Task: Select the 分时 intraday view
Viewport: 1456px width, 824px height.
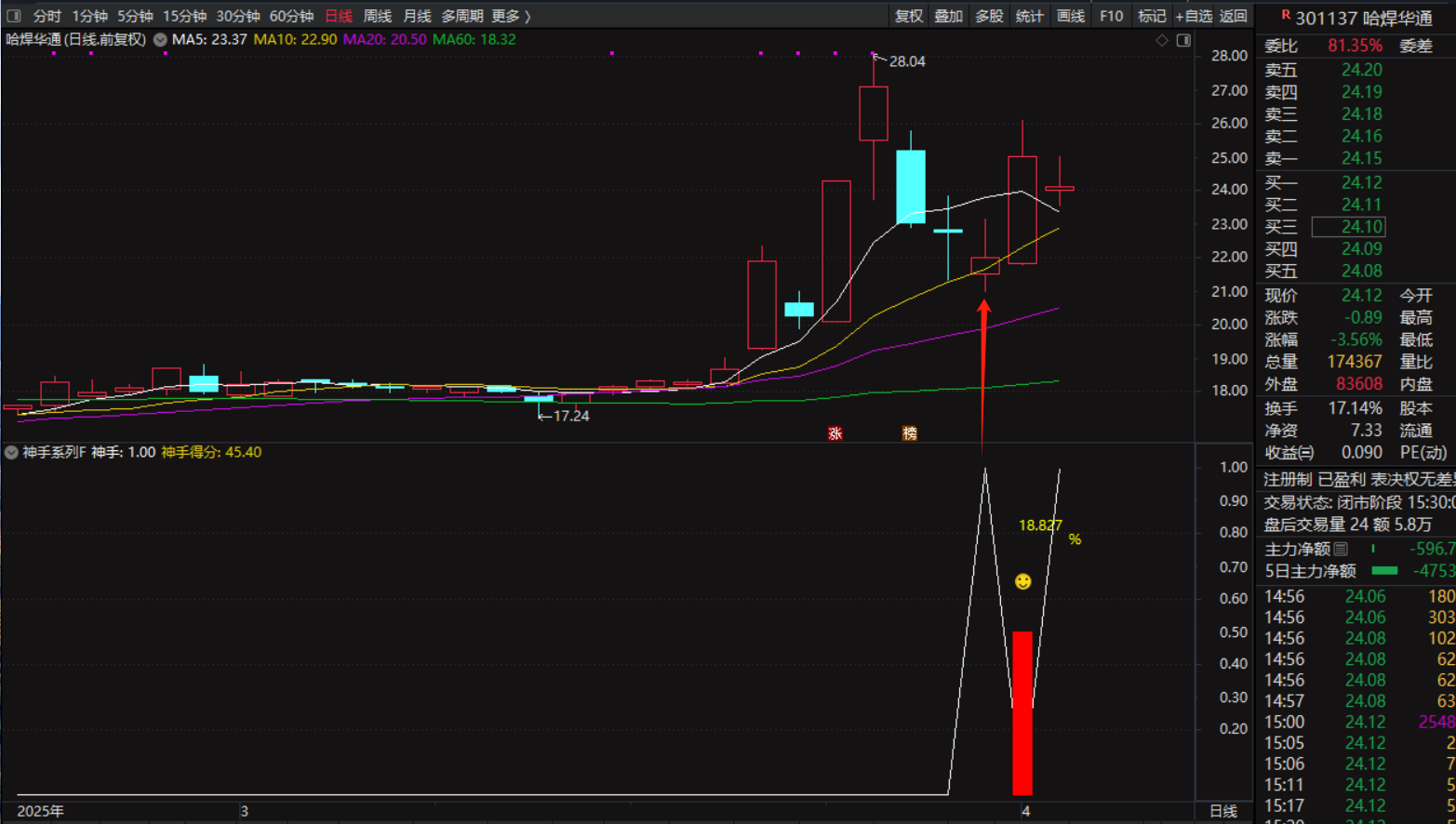Action: pos(47,16)
